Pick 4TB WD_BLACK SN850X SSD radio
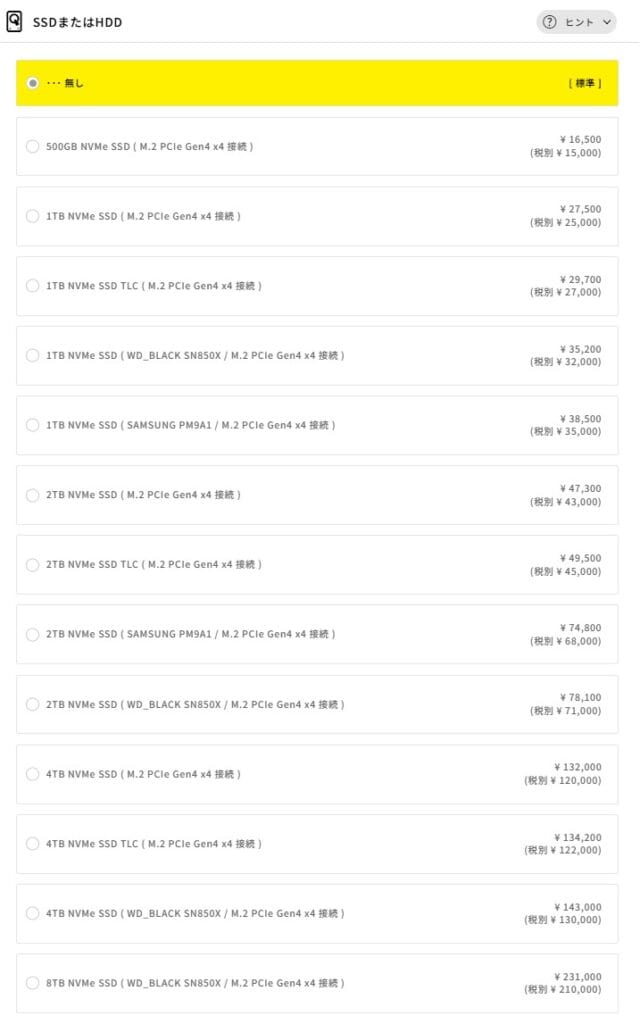The height and width of the screenshot is (1024, 640). click(33, 913)
